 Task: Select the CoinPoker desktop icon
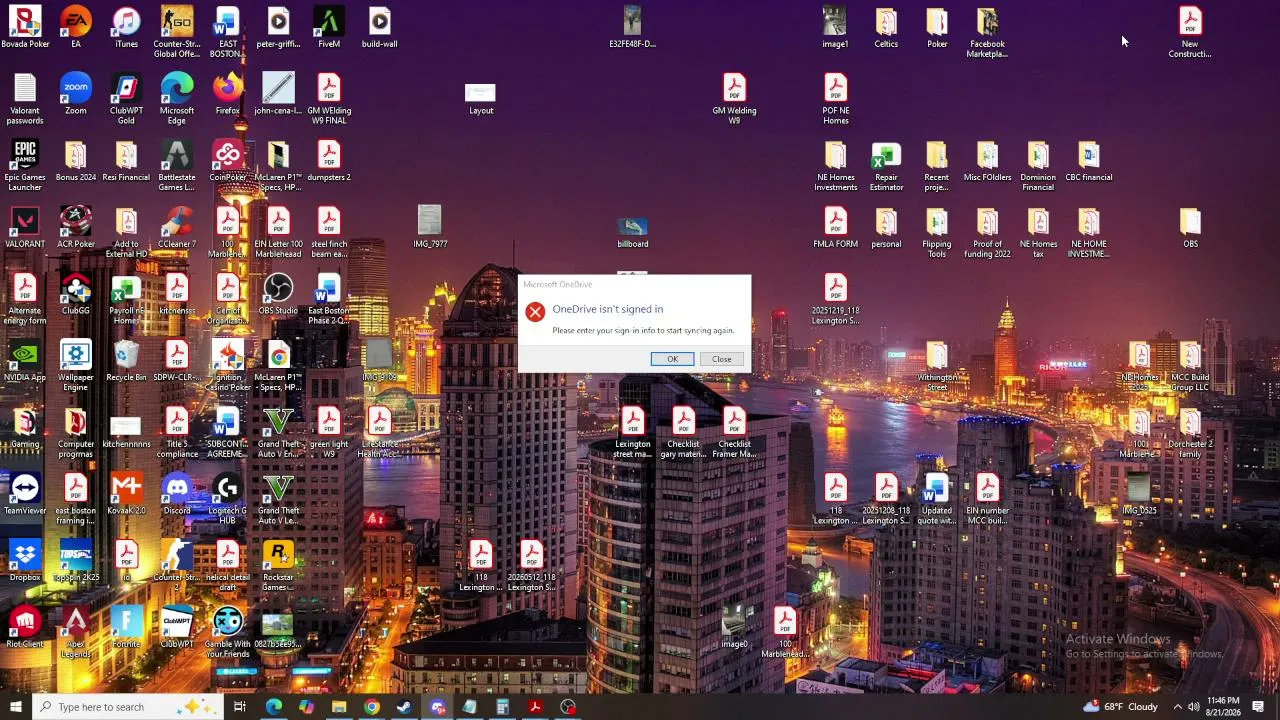(227, 161)
